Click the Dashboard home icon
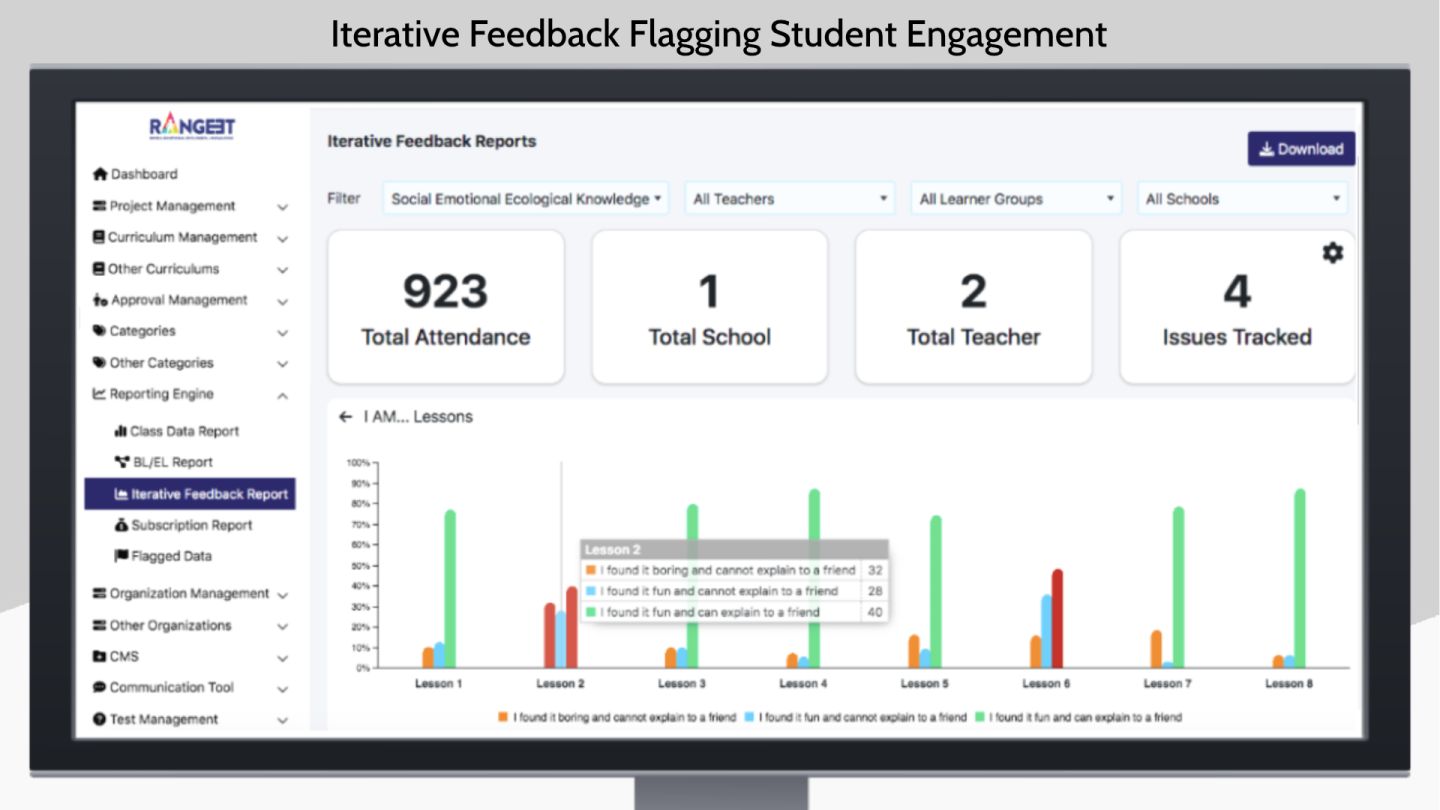This screenshot has height=810, width=1440. pyautogui.click(x=100, y=174)
